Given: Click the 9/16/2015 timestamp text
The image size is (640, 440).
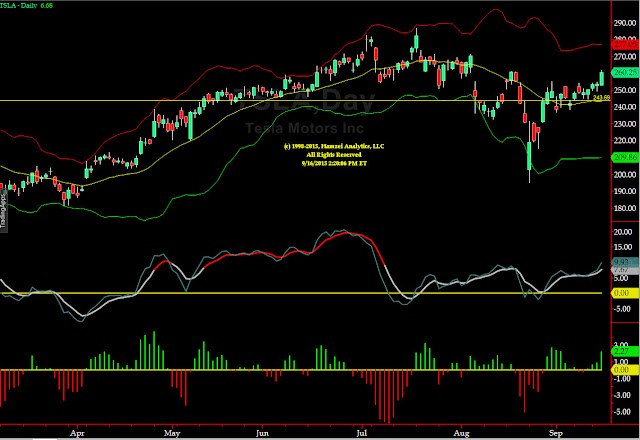Looking at the screenshot, I should click(x=334, y=163).
